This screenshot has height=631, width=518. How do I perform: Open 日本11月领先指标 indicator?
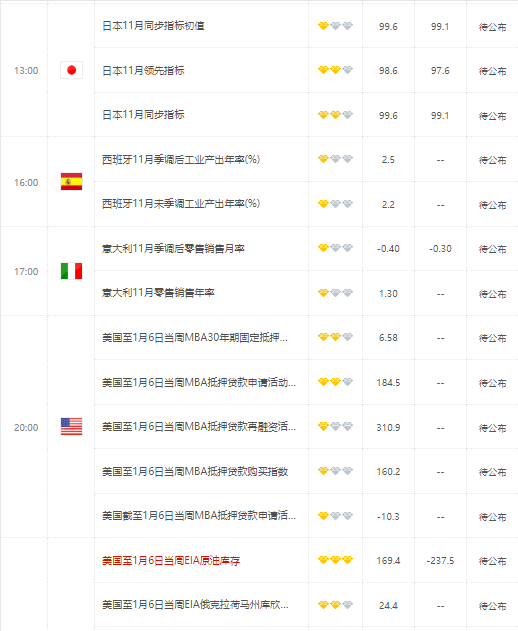pos(143,70)
